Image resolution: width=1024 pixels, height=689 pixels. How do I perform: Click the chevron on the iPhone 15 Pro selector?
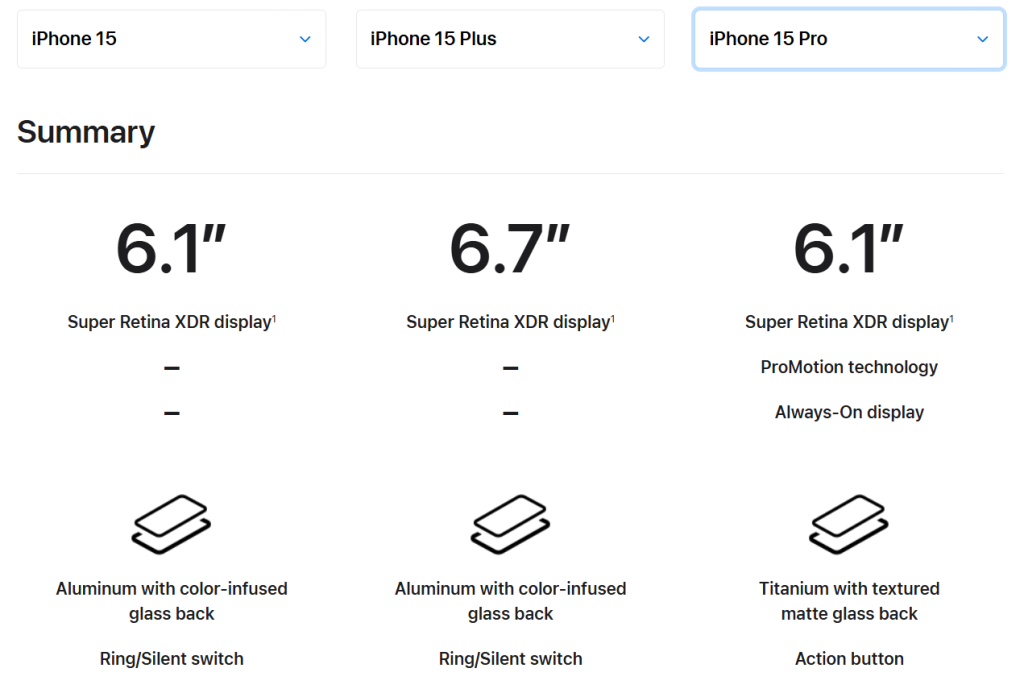[982, 38]
